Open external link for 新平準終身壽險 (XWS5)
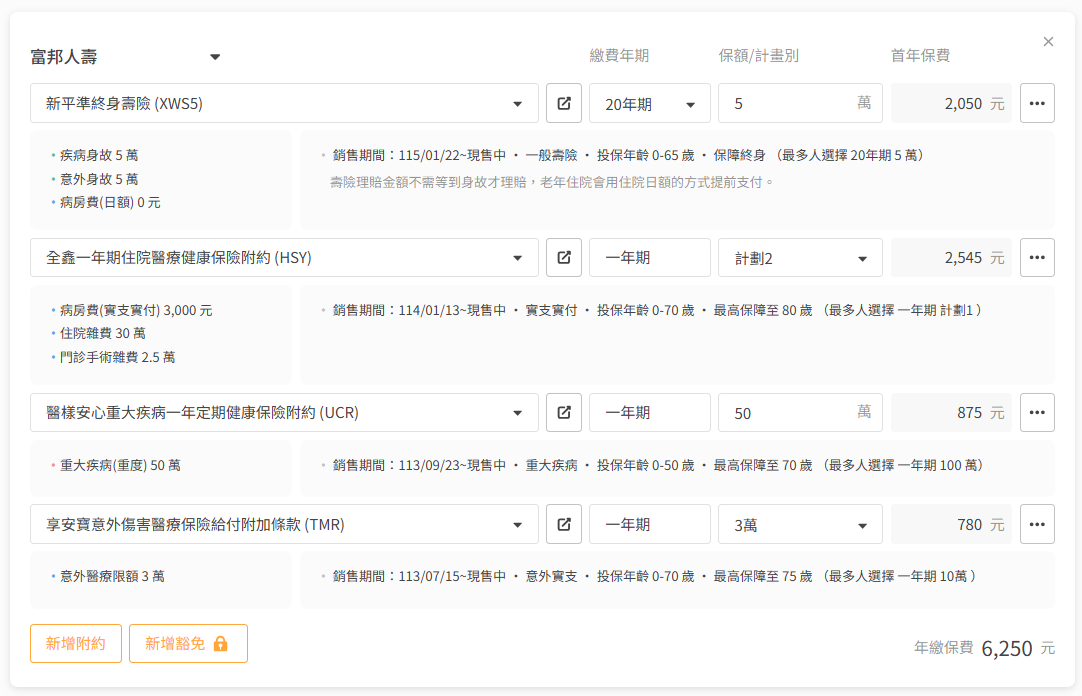 564,103
